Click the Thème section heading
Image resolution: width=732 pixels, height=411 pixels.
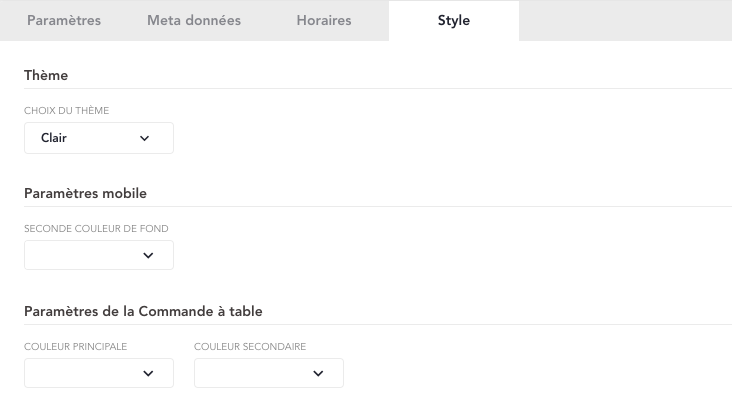46,75
